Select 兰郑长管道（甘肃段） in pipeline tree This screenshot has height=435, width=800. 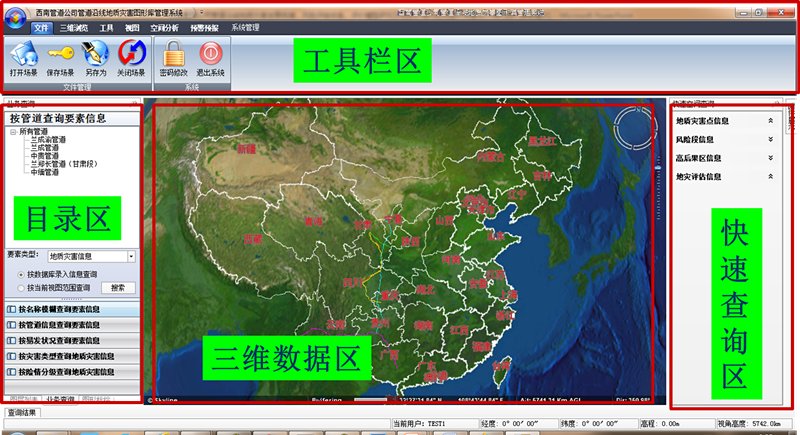70,164
